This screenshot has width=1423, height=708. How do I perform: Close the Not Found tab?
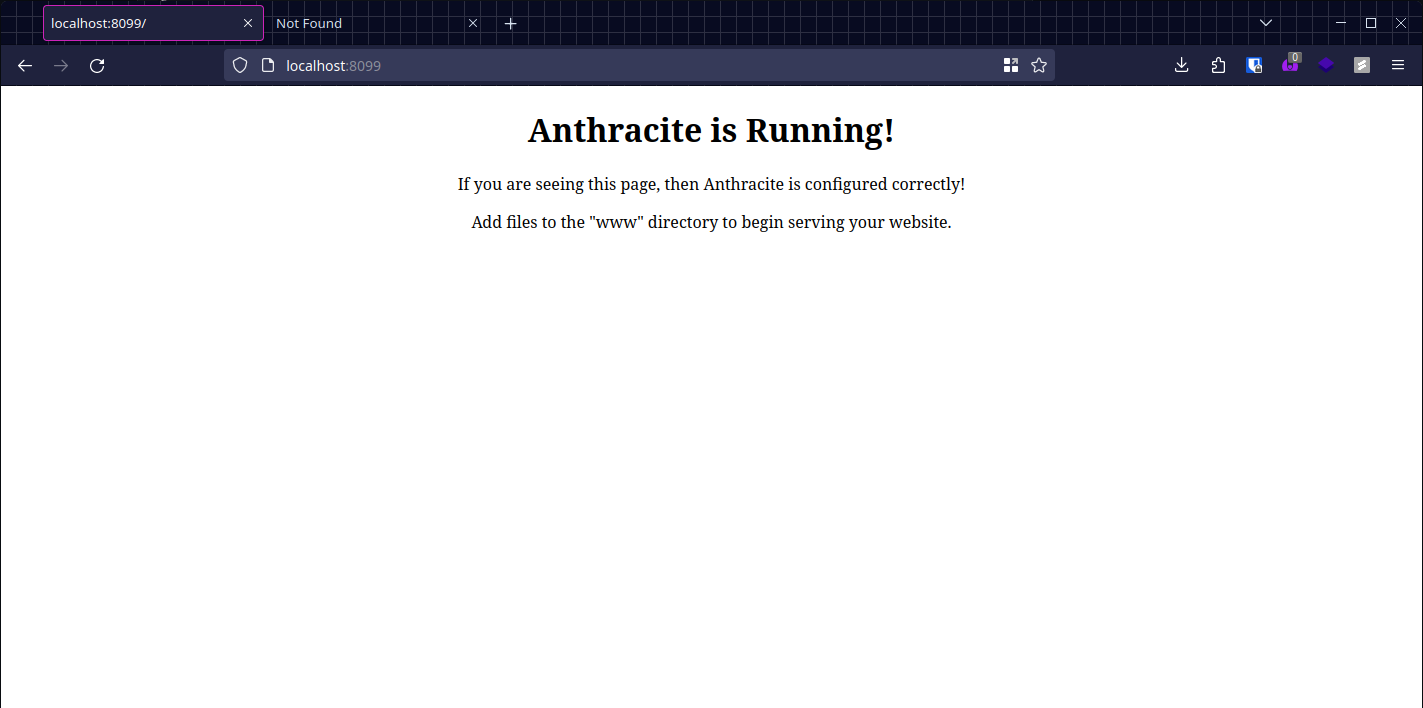pos(473,23)
